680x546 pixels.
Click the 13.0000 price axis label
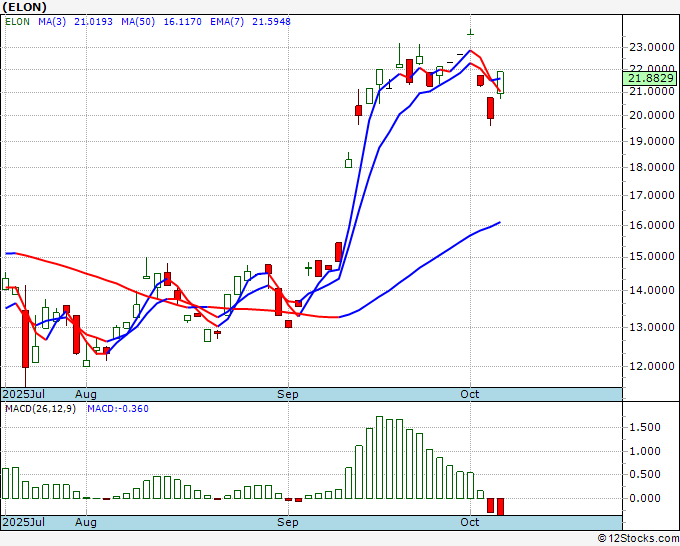(652, 327)
